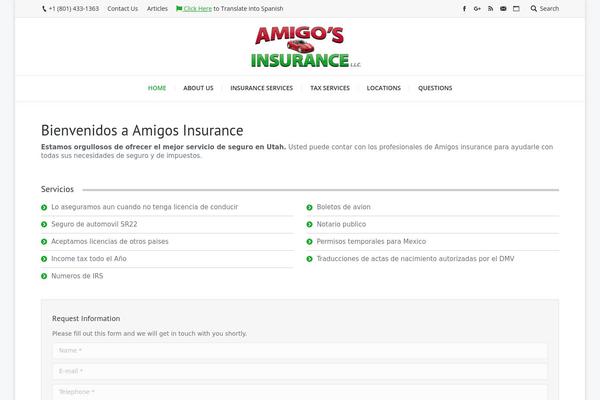Screen dimensions: 600x400
Task: Open the Facebook social icon
Action: pyautogui.click(x=464, y=8)
